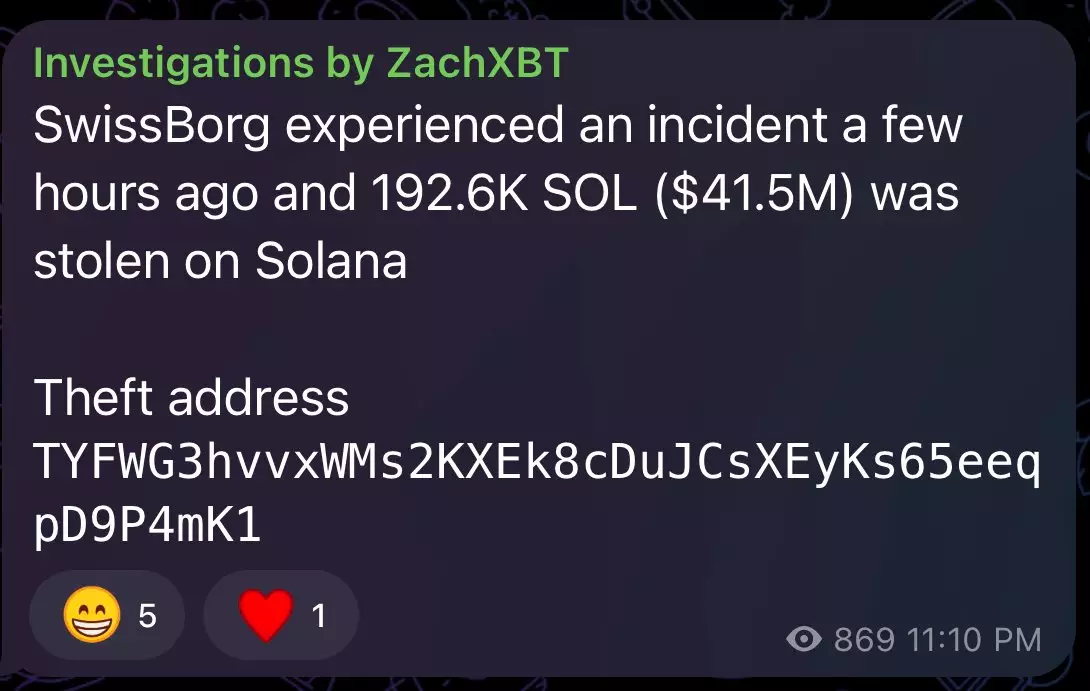The image size is (1090, 691).
Task: Click the address continuation pD9P4mK1
Action: [x=147, y=525]
